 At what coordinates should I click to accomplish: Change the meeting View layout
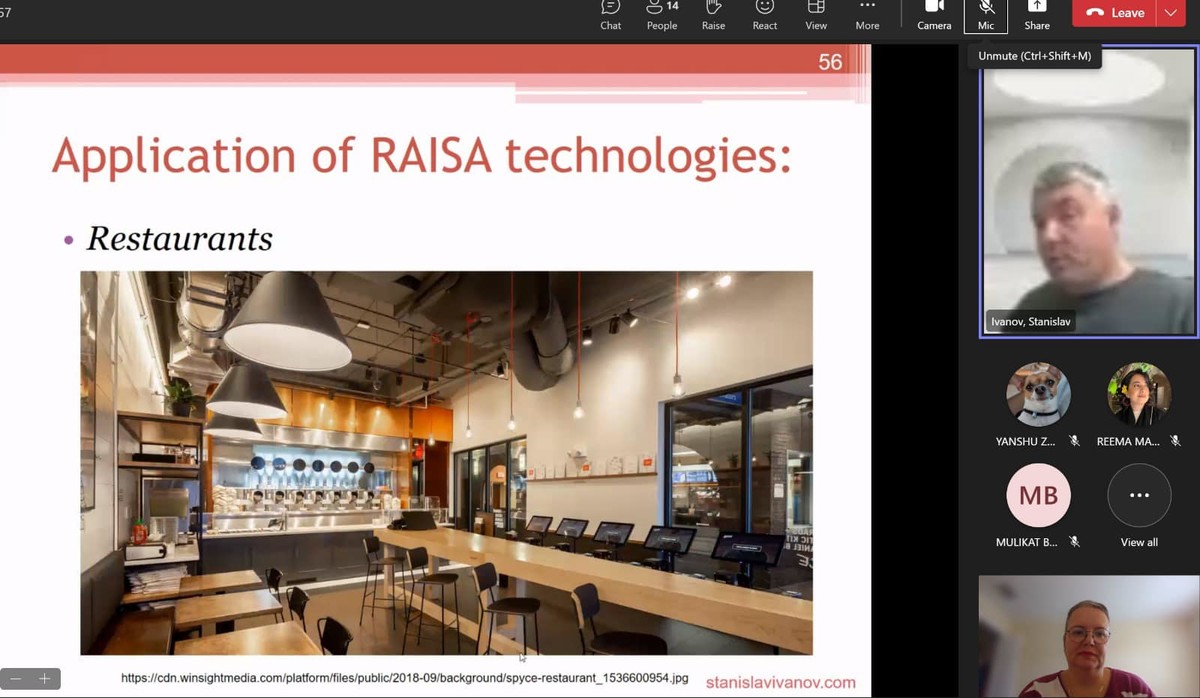[x=816, y=15]
